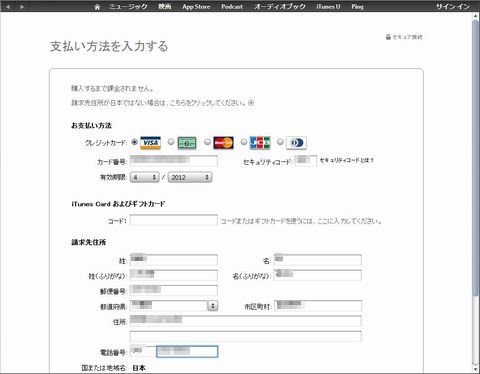Click the vertical scrollbar thumb

point(475,158)
